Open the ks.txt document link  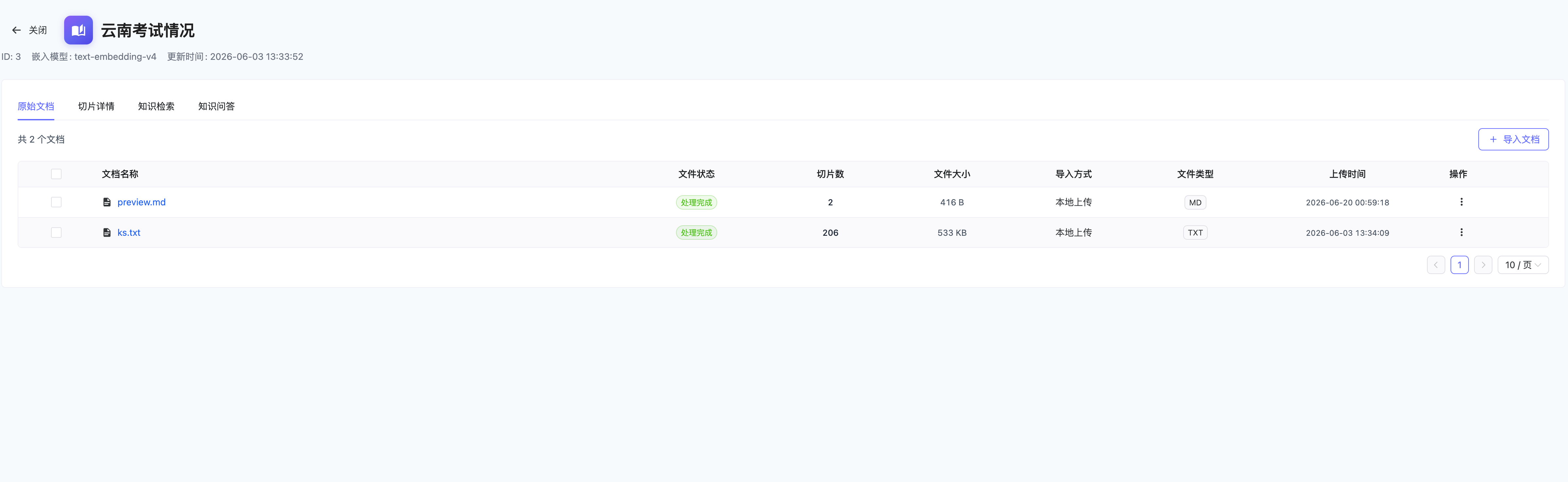coord(129,232)
